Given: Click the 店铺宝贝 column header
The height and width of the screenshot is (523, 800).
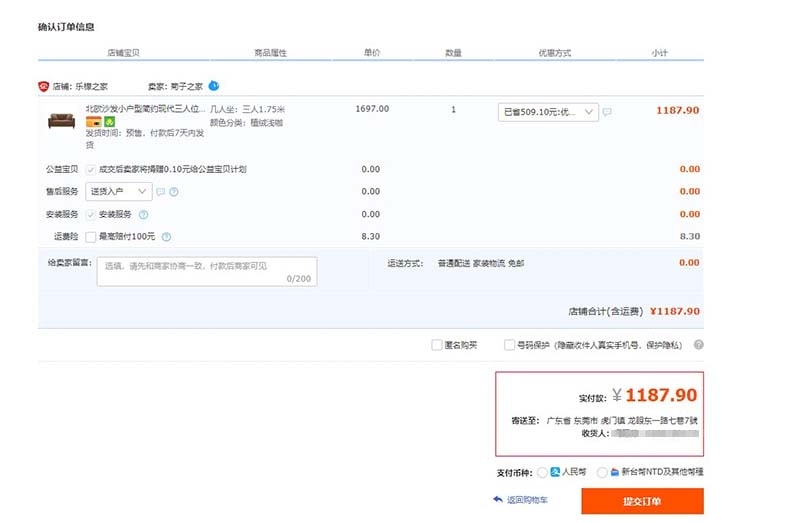Looking at the screenshot, I should click(x=123, y=53).
